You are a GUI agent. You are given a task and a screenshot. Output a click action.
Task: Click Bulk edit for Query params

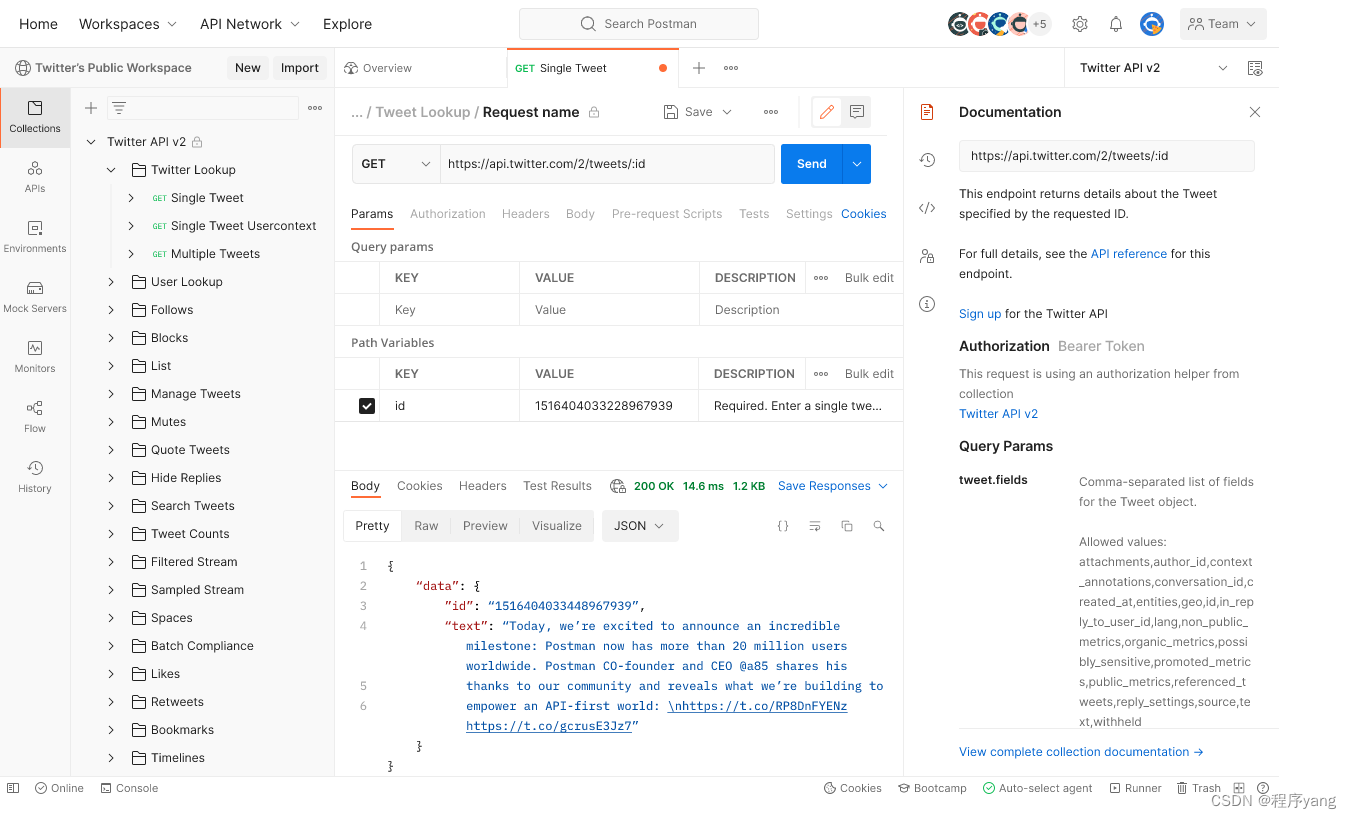869,278
